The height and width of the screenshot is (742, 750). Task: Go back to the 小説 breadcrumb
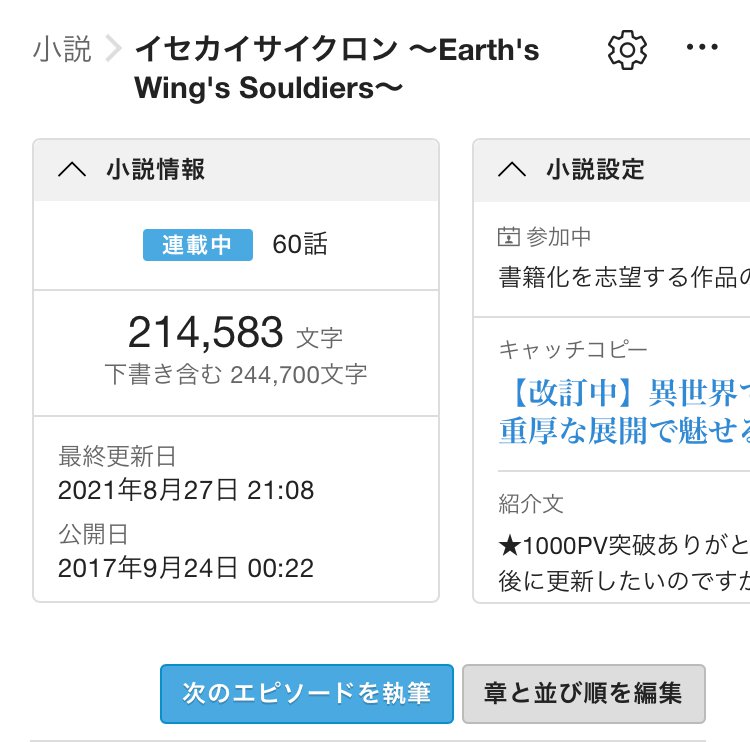(62, 49)
